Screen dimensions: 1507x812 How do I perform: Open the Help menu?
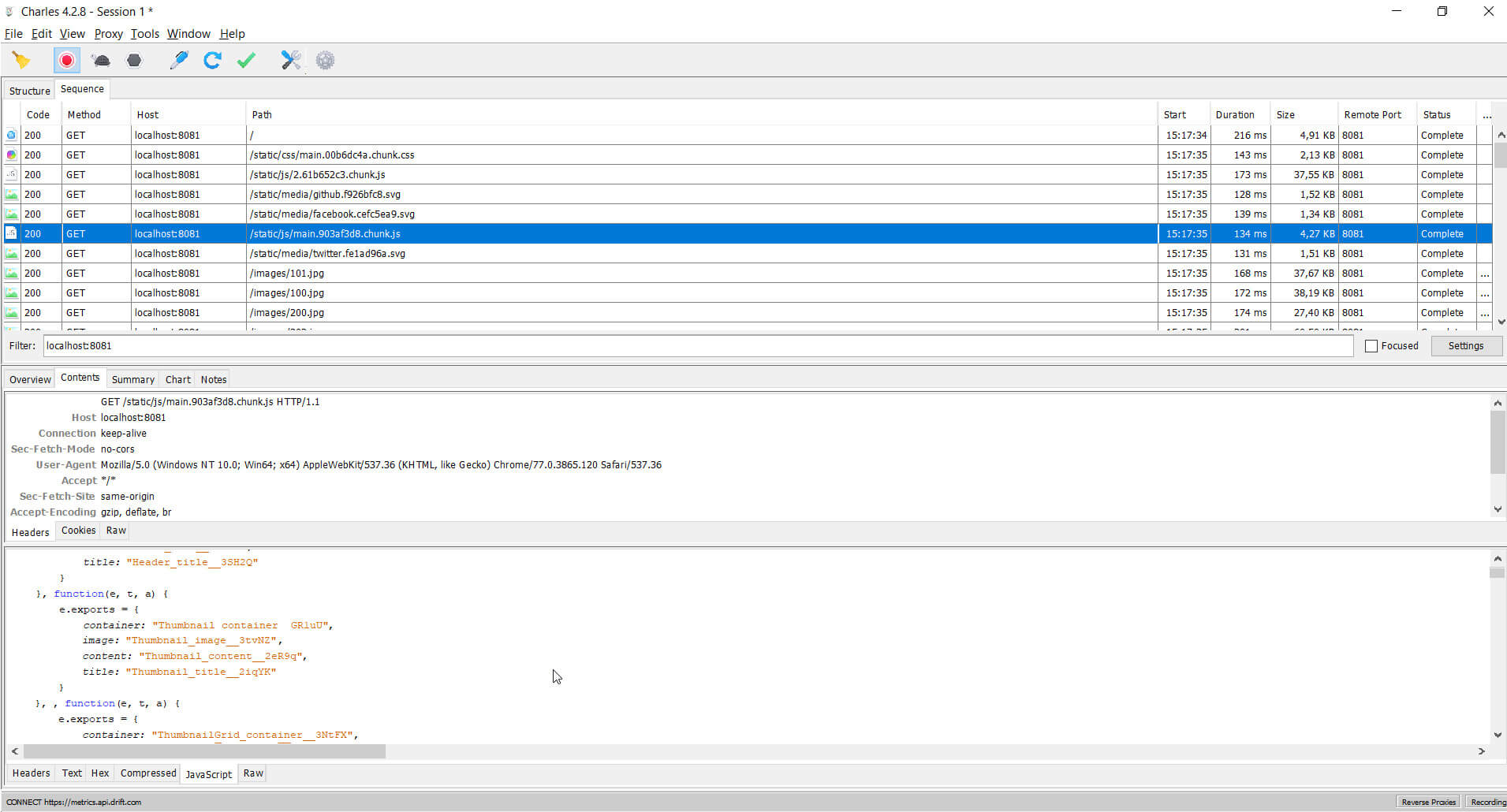point(233,34)
